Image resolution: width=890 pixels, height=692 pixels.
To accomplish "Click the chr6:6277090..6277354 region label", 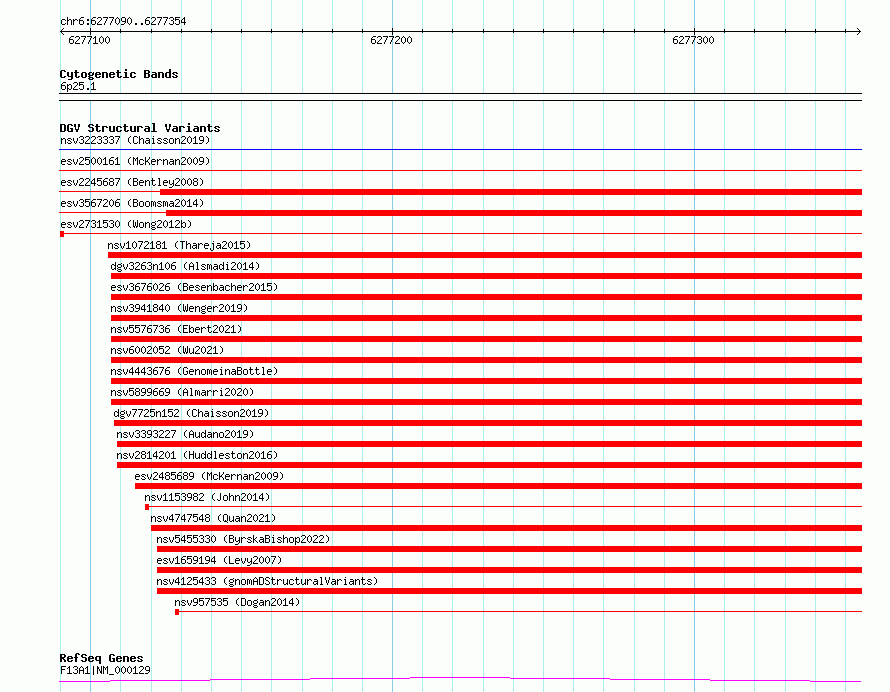I will (x=123, y=22).
